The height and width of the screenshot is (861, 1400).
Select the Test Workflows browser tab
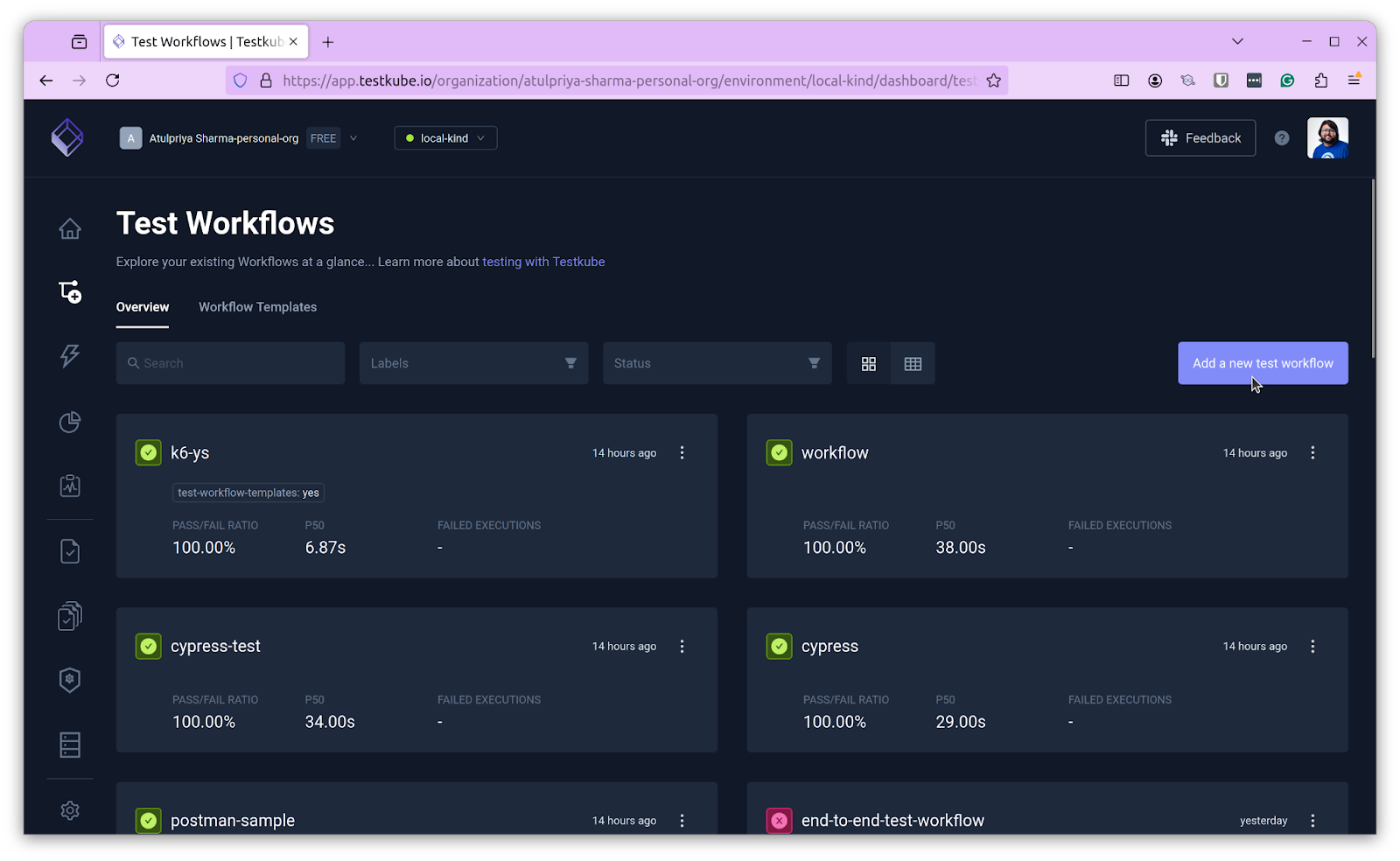point(206,42)
